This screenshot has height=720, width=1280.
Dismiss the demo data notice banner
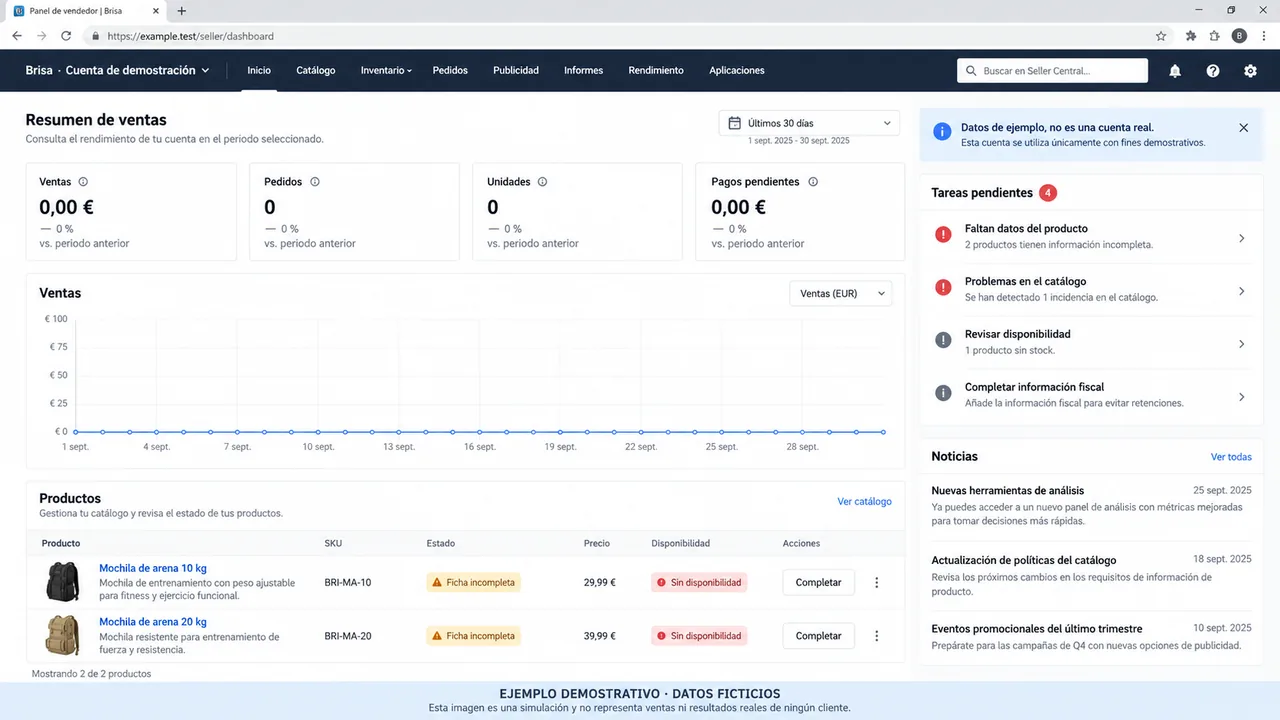click(1244, 128)
